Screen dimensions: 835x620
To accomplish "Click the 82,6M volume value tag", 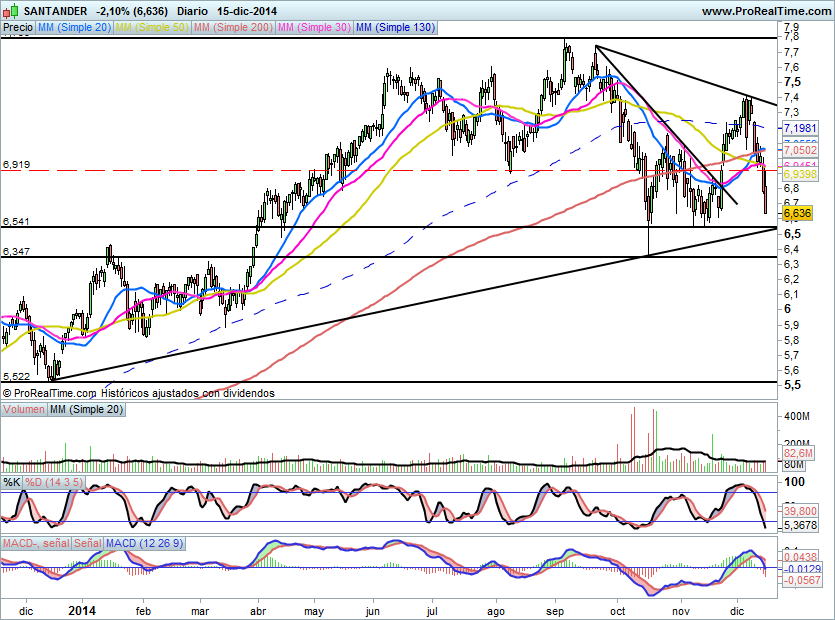I will [798, 453].
